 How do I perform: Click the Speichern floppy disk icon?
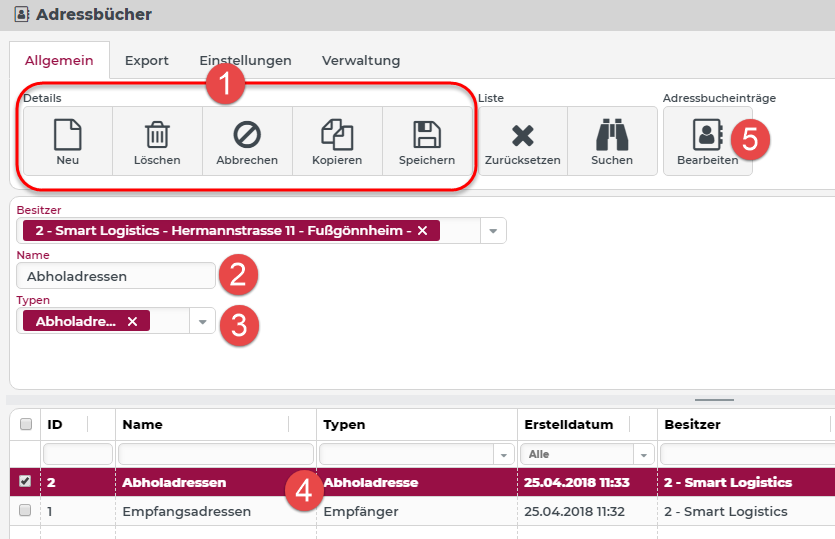[x=427, y=135]
